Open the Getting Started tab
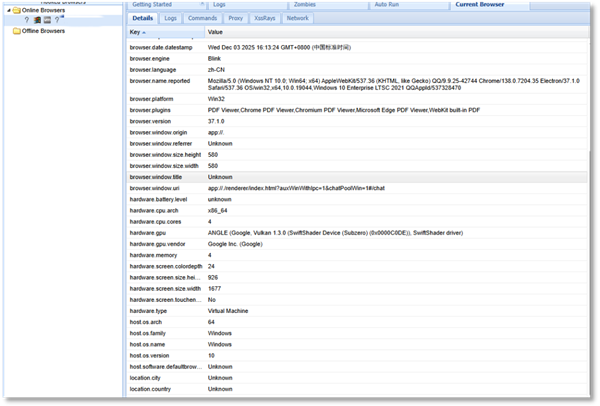 point(151,5)
